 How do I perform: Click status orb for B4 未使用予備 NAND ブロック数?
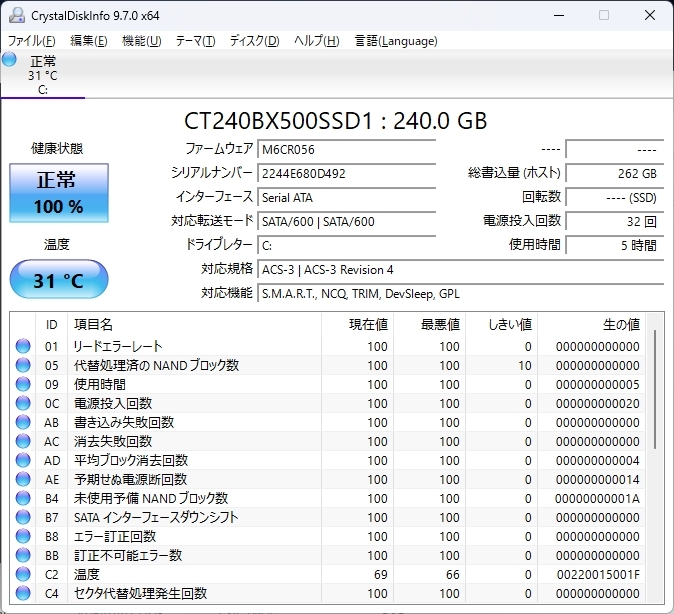click(23, 498)
